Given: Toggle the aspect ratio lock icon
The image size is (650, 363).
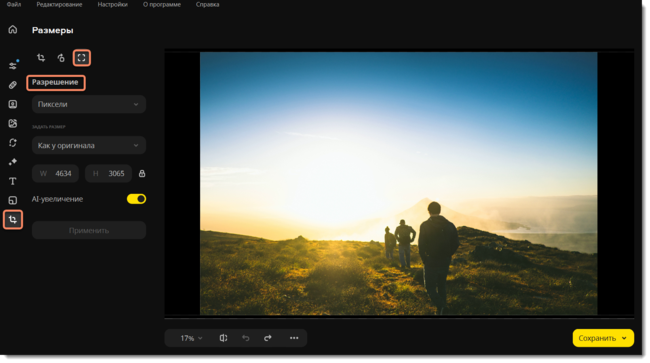Looking at the screenshot, I should [x=142, y=174].
